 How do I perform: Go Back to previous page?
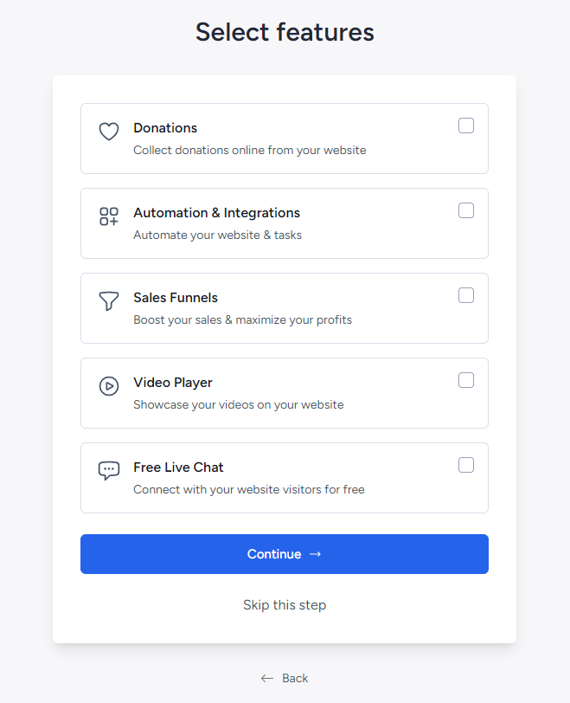pyautogui.click(x=284, y=678)
